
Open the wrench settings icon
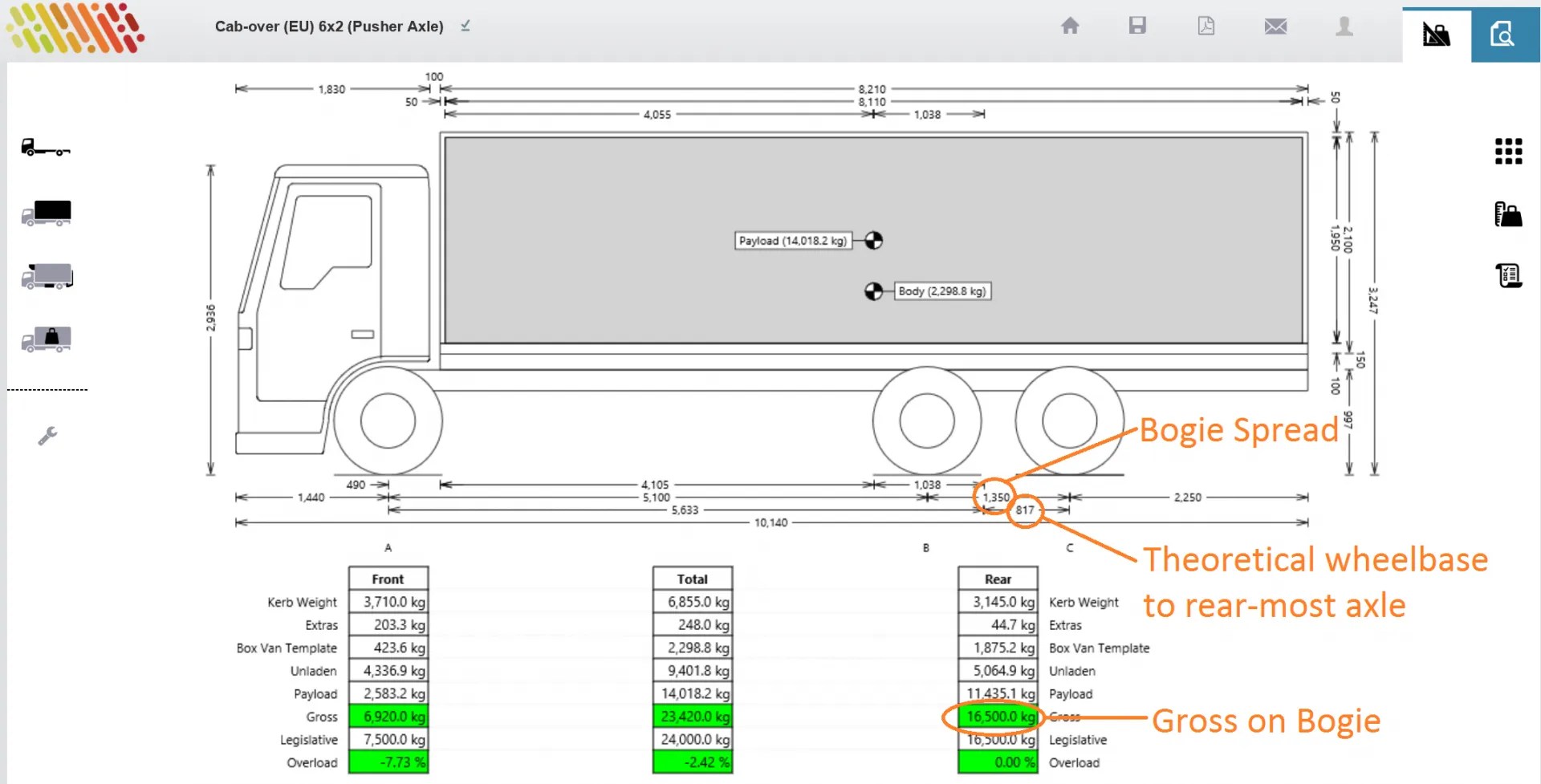coord(47,436)
